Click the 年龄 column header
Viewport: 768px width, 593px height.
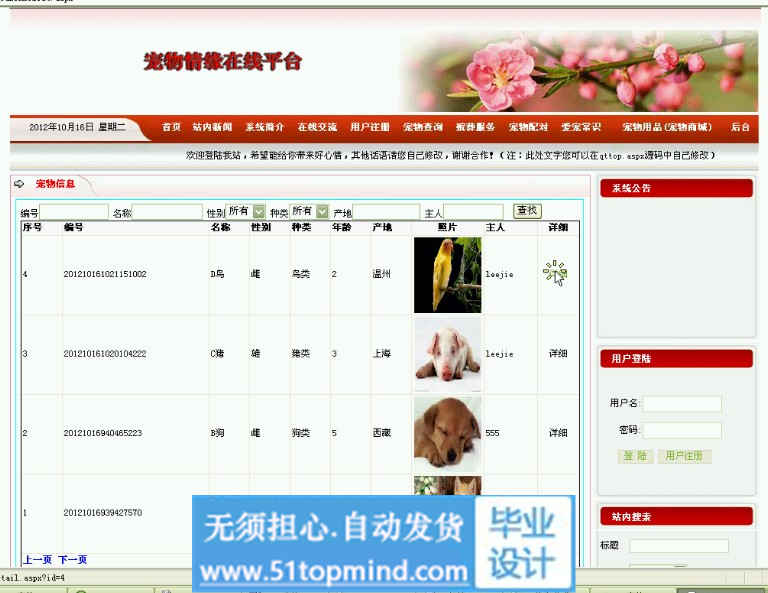341,227
